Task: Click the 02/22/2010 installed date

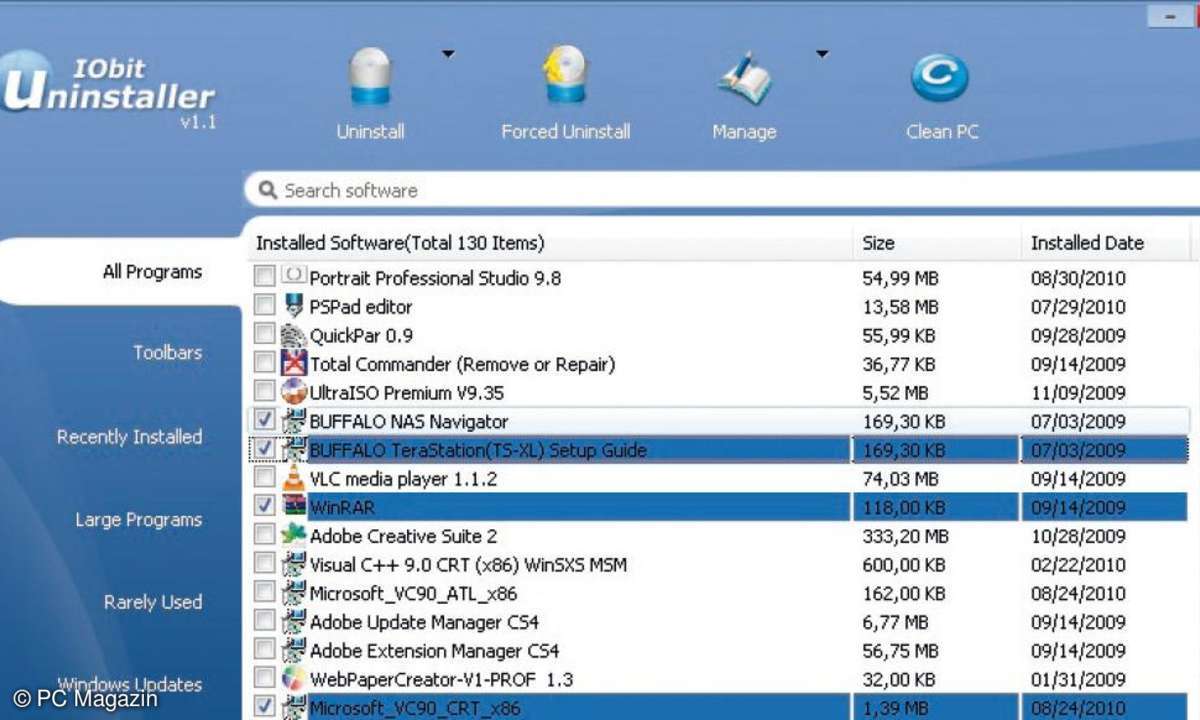Action: (1078, 565)
